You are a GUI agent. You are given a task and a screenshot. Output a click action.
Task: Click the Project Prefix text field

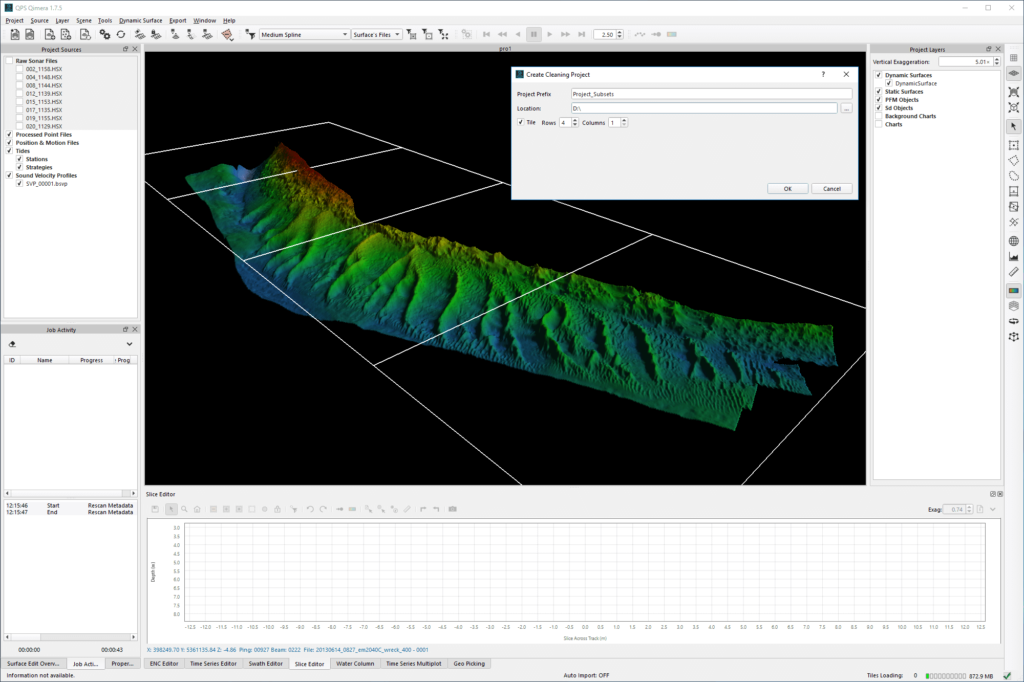point(710,93)
